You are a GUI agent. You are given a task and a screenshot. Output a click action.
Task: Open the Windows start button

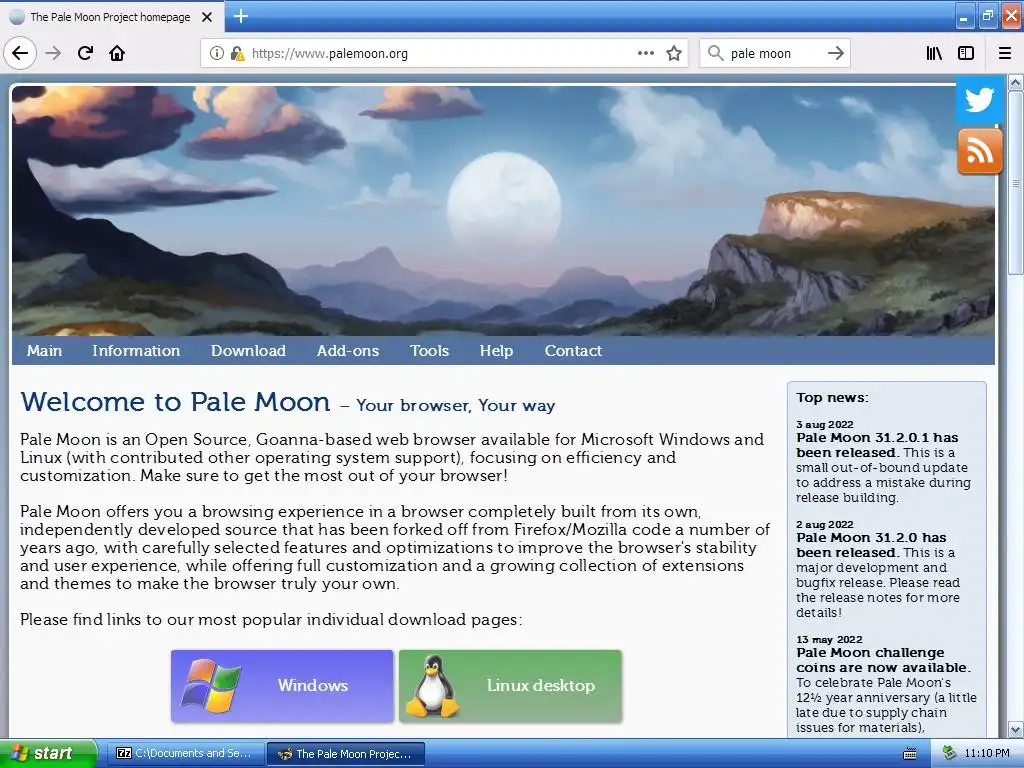tap(48, 753)
